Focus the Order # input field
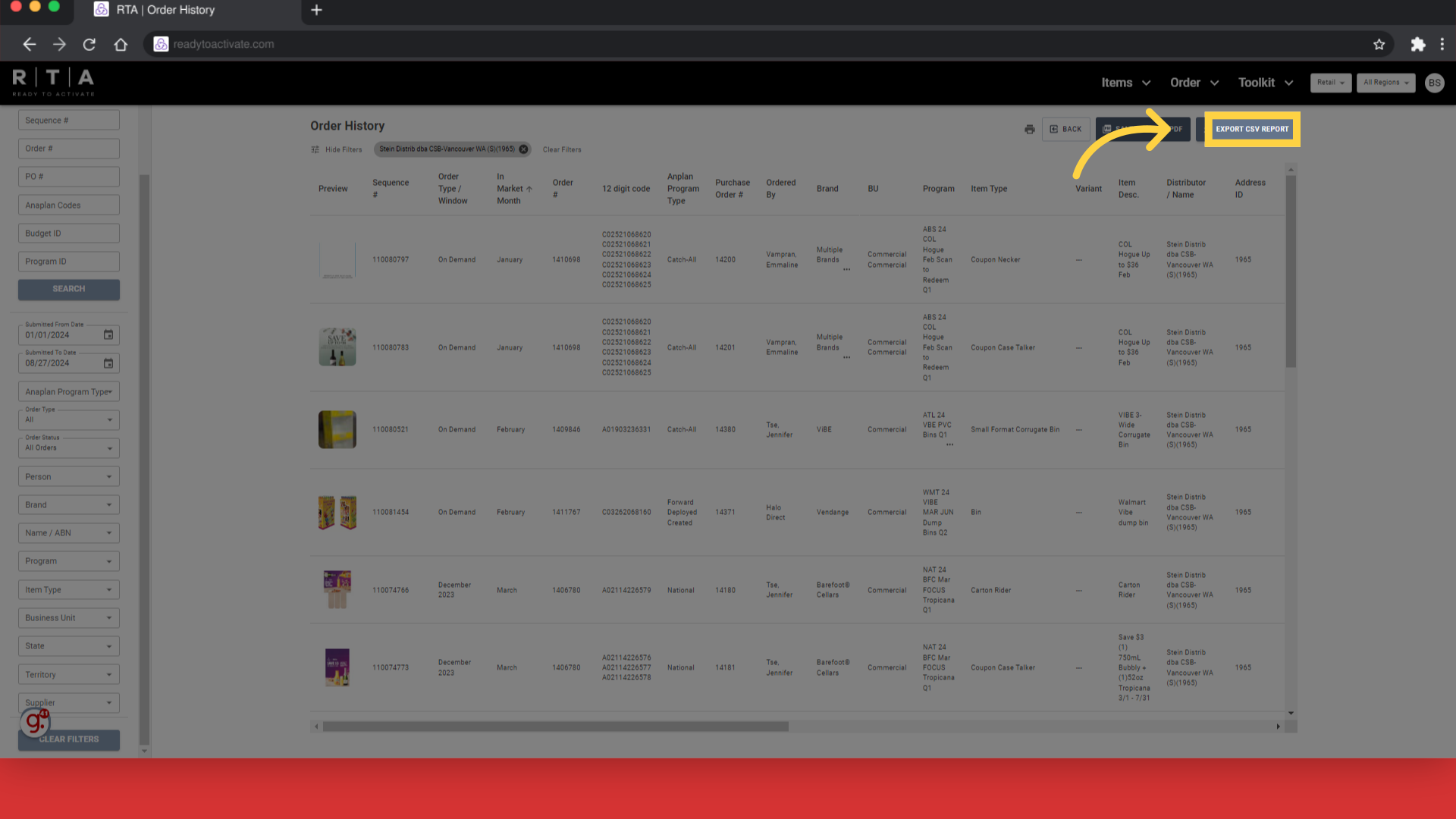The image size is (1456, 819). click(x=69, y=149)
